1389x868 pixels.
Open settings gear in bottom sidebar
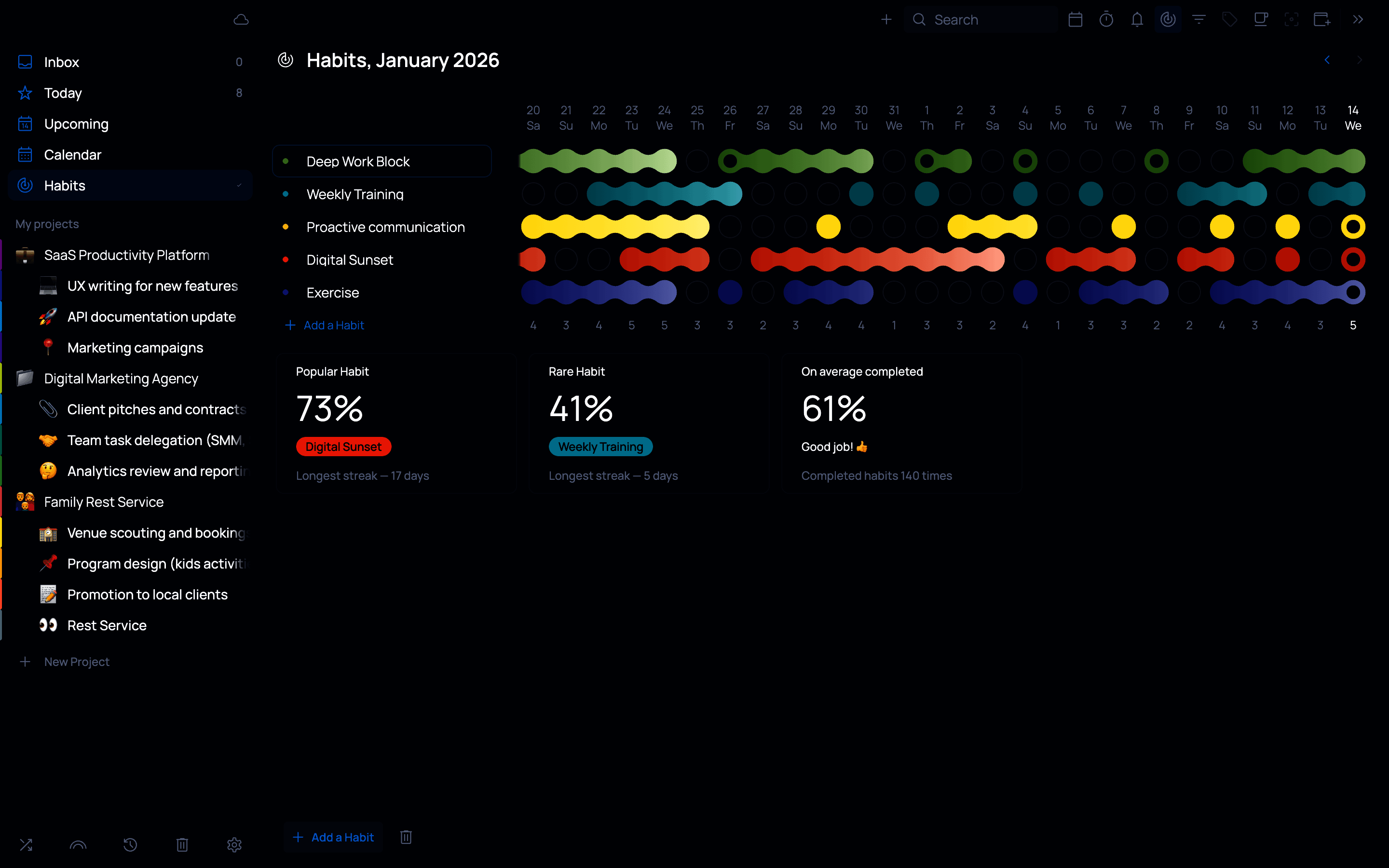coord(234,844)
